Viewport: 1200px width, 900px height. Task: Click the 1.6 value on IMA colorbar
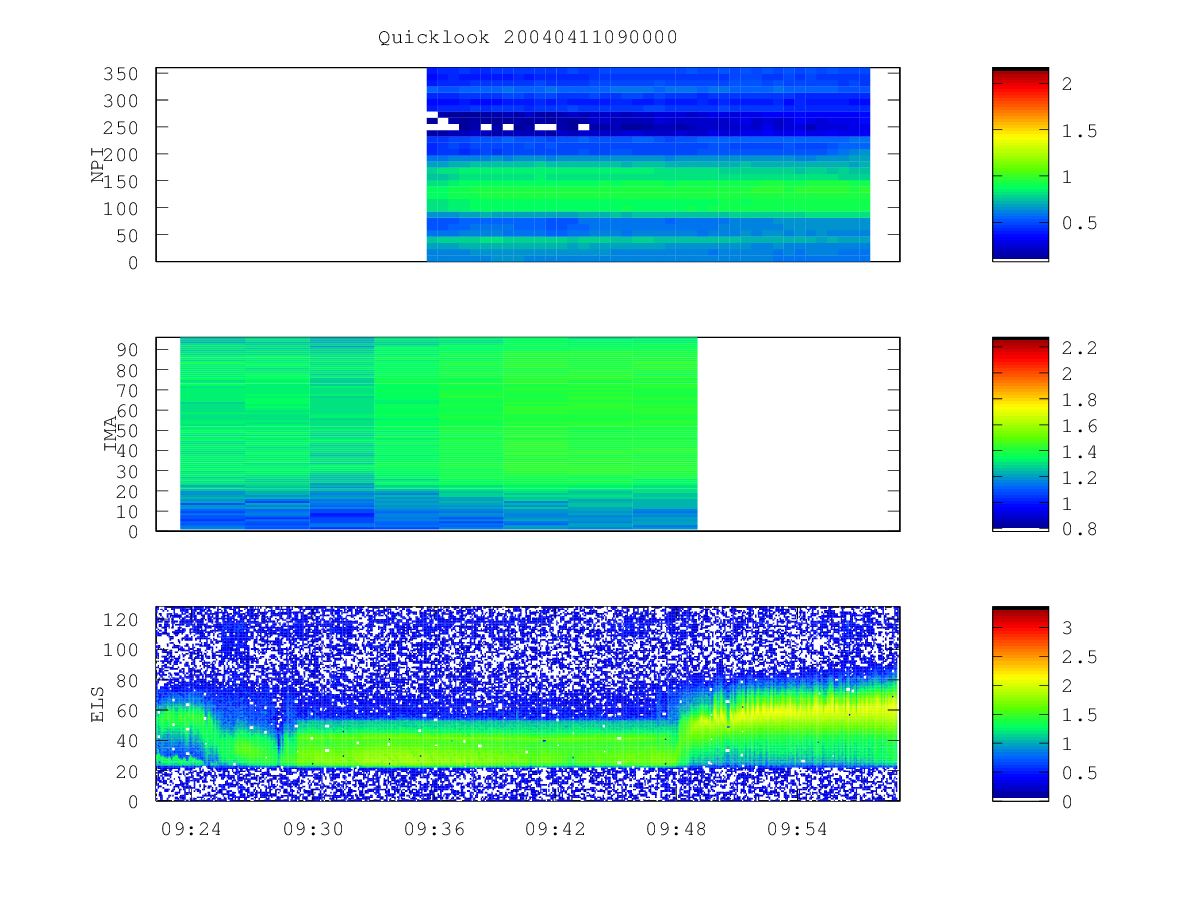click(x=1079, y=426)
